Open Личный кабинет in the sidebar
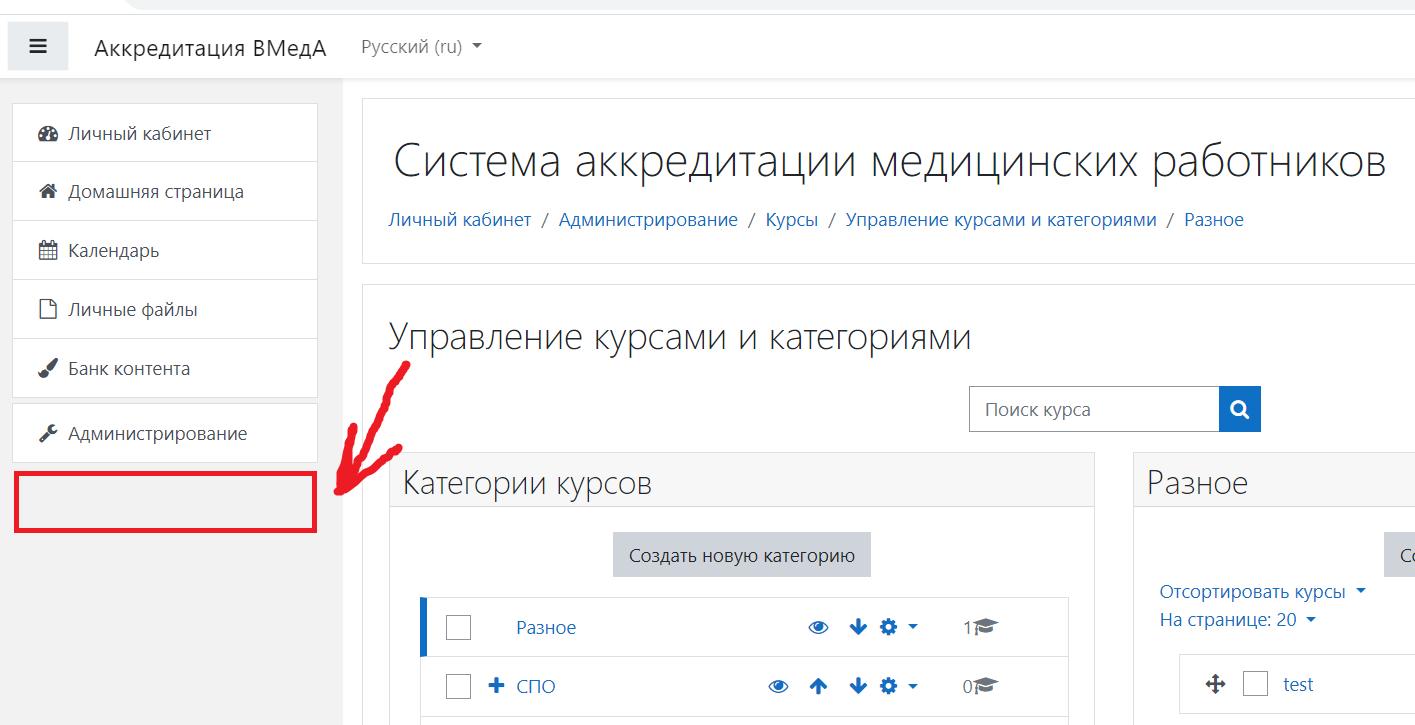 [140, 133]
